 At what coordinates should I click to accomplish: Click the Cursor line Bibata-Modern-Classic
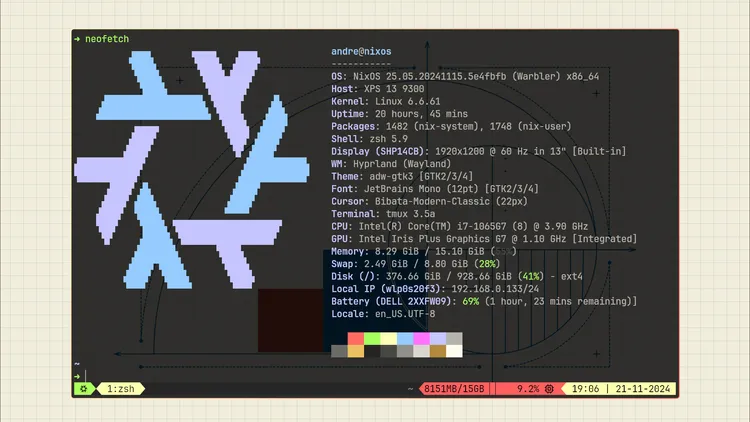pos(429,201)
